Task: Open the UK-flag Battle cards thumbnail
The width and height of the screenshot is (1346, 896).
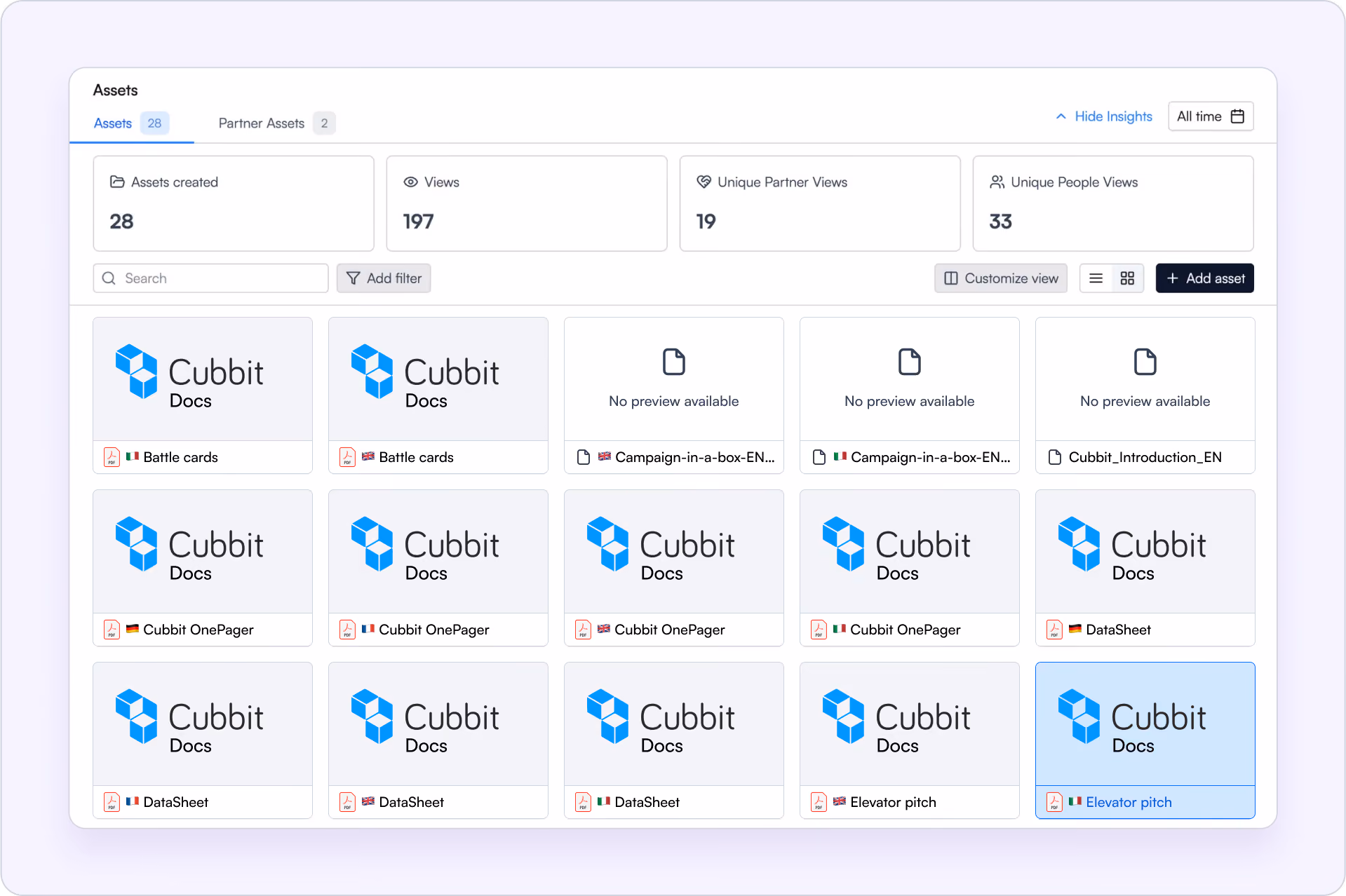Action: (x=438, y=379)
